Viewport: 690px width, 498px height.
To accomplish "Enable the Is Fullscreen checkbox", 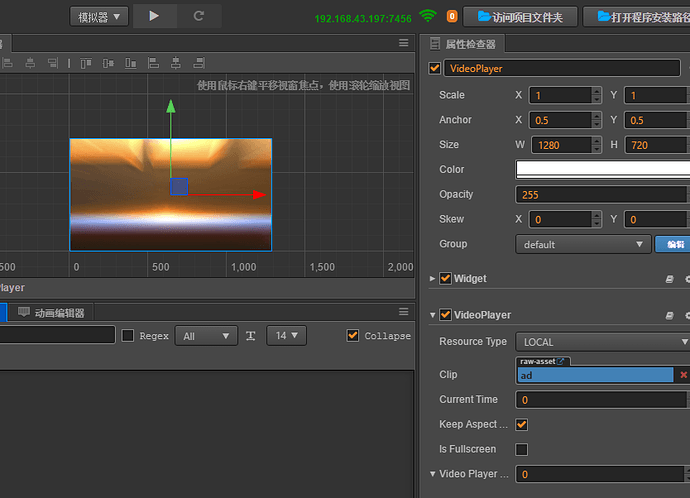I will 521,449.
